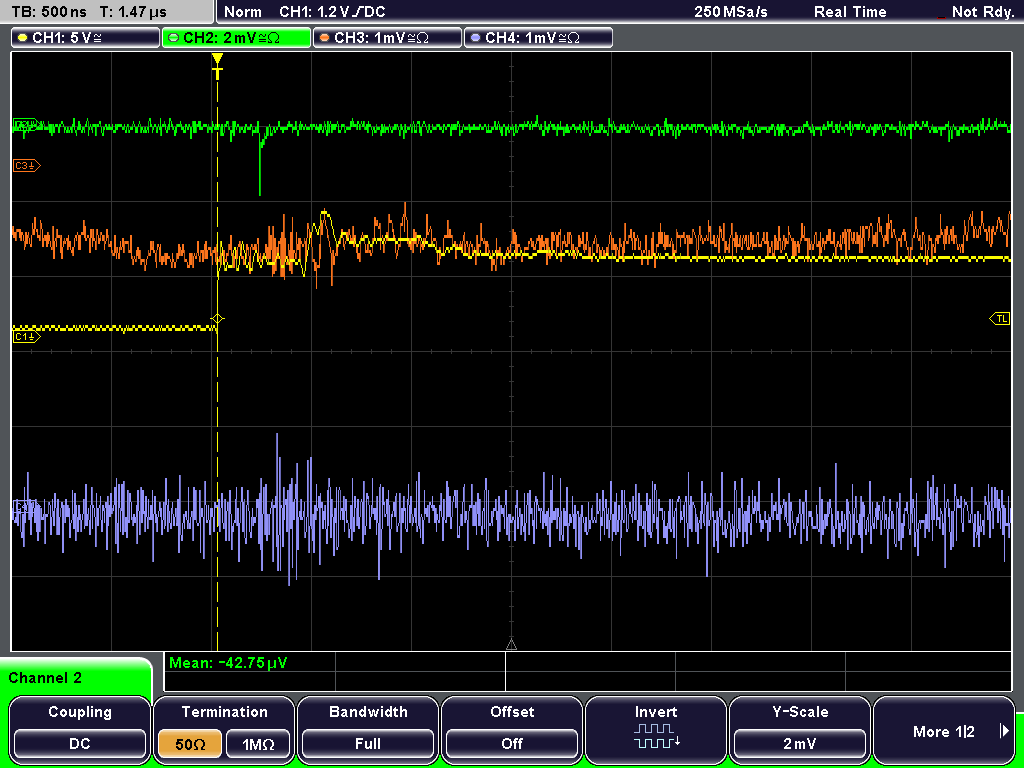
Task: Click the yellow trigger position T marker
Action: (x=217, y=67)
